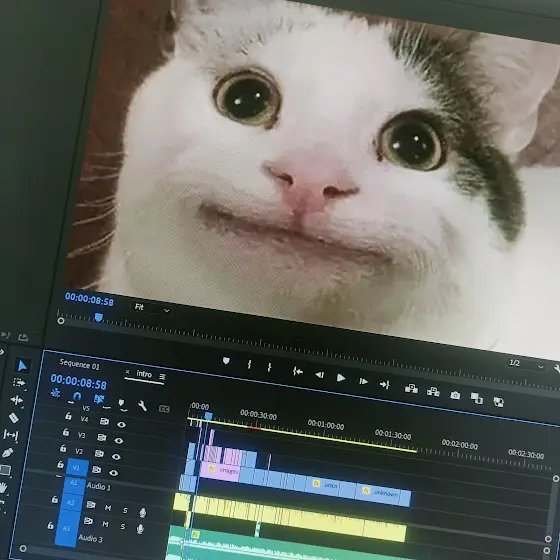Select the Ripple Edit tool
Screen dimensions: 560x560
tap(16, 400)
